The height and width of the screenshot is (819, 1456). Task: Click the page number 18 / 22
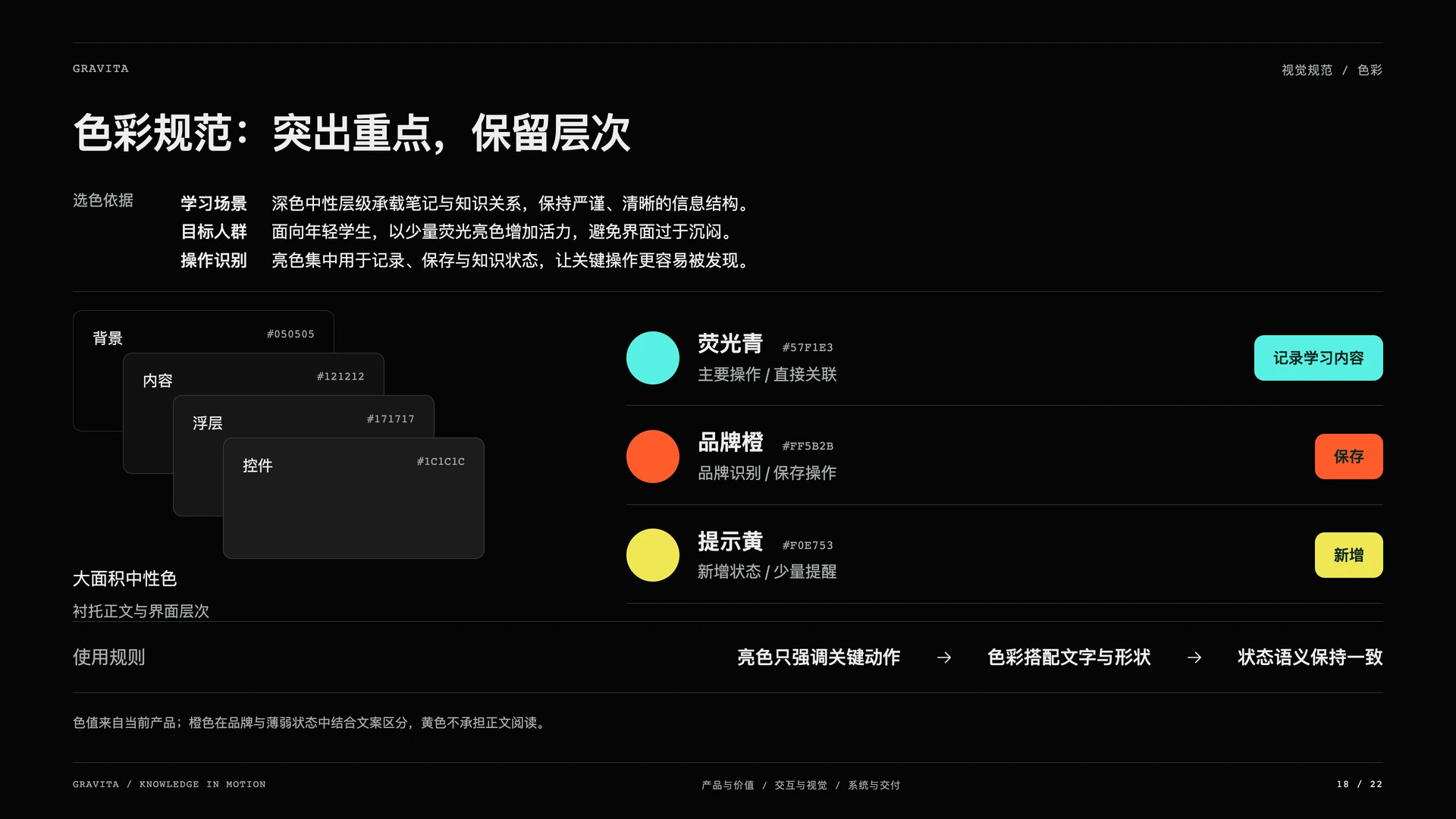tap(1360, 784)
